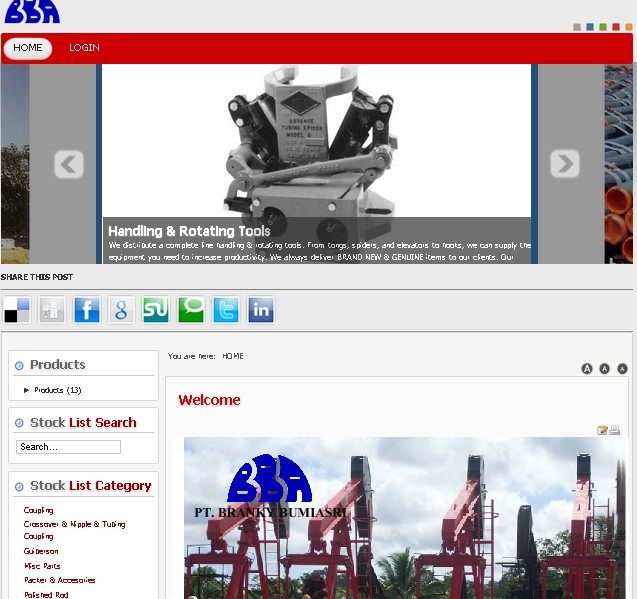Viewport: 637px width, 599px height.
Task: Share this post on StumbleUpon
Action: point(156,310)
